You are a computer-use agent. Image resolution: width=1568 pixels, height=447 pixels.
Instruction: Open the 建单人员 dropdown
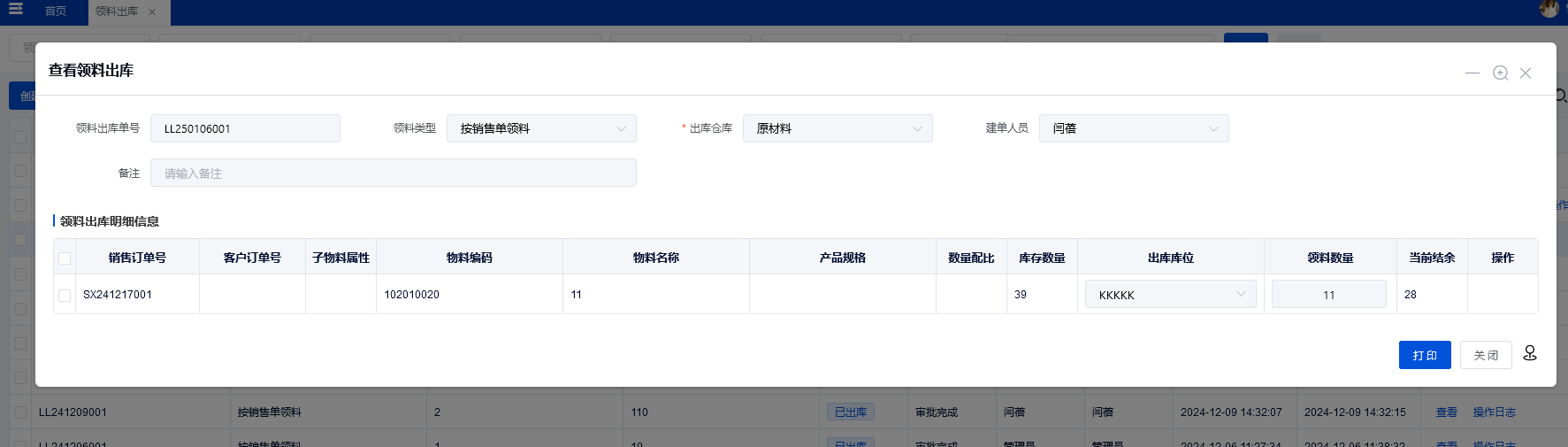pos(1134,128)
